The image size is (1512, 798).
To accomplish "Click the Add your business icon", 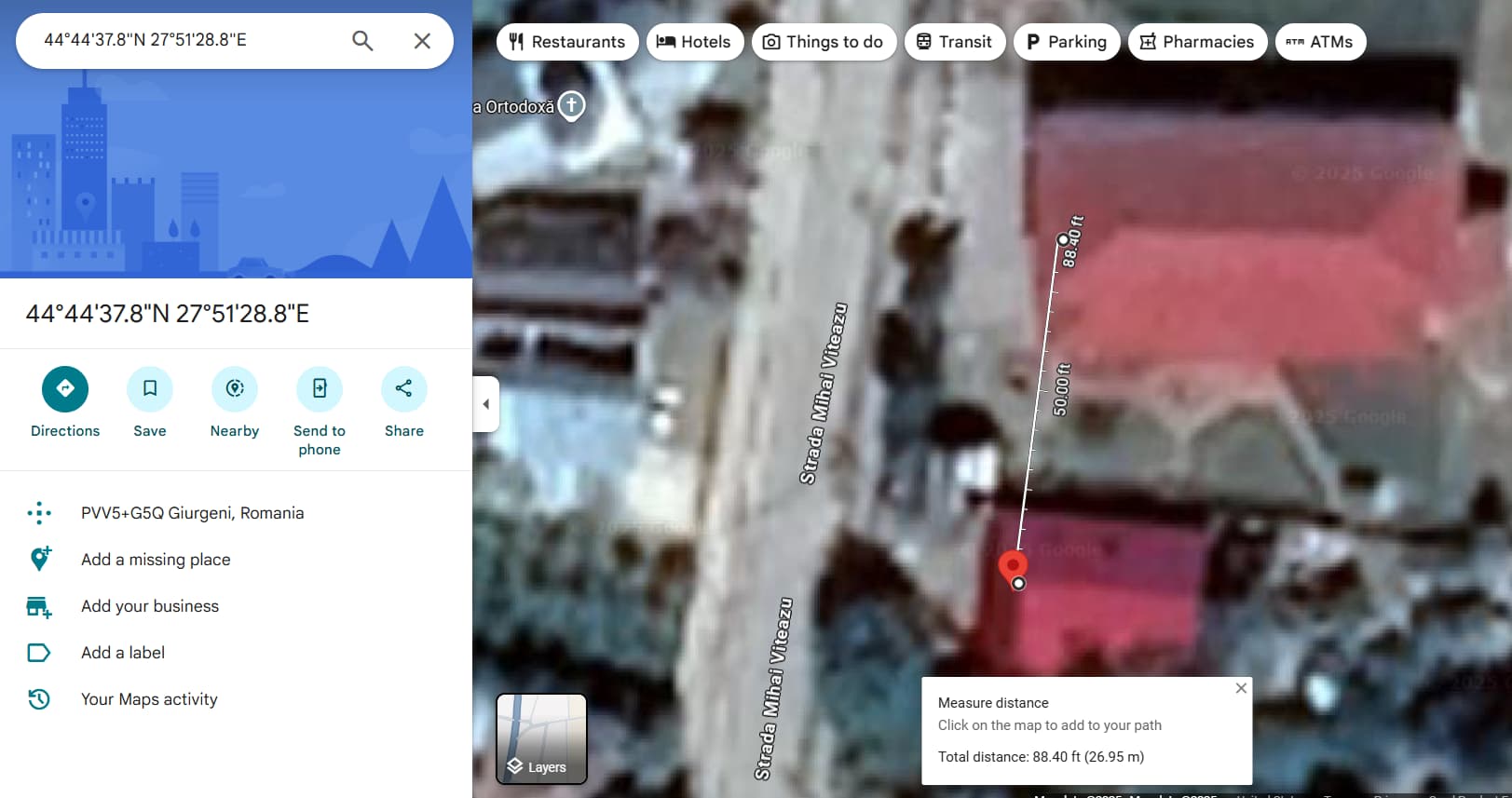I will pyautogui.click(x=39, y=607).
